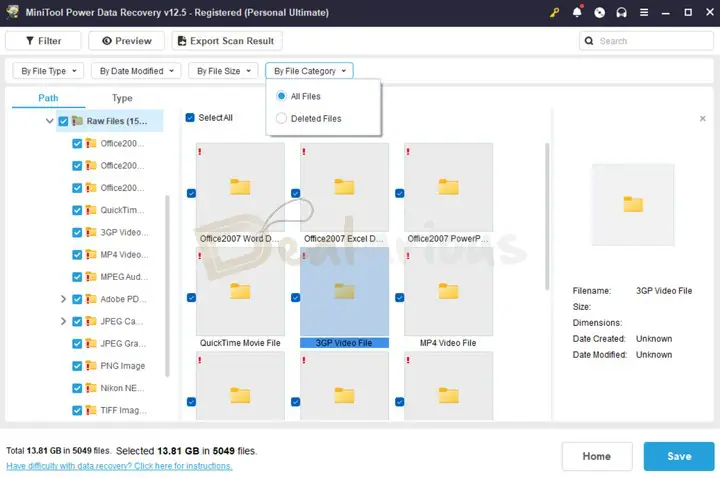Click the Export Scan Result button
This screenshot has width=720, height=478.
[x=227, y=41]
